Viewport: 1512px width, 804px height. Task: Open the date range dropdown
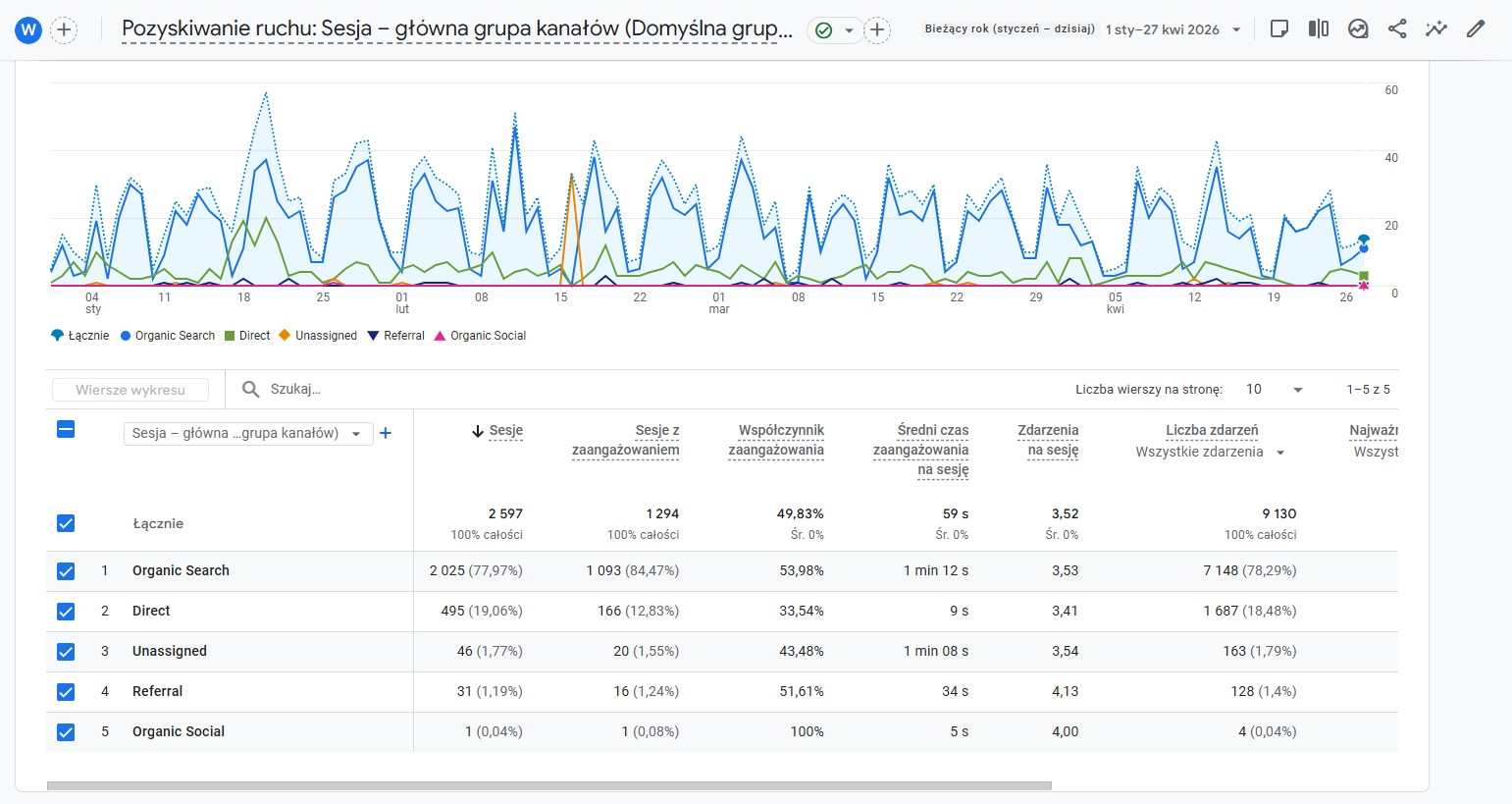pyautogui.click(x=1173, y=29)
